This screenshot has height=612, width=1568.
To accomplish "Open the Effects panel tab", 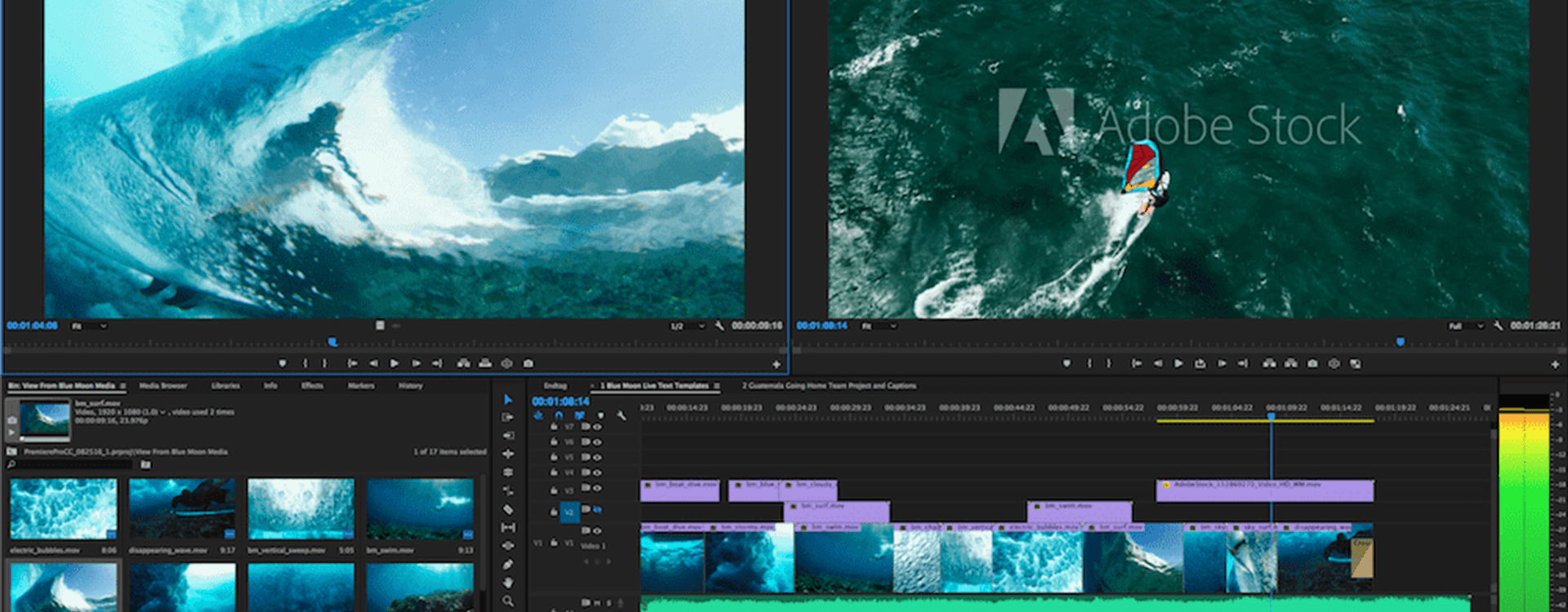I will [312, 385].
